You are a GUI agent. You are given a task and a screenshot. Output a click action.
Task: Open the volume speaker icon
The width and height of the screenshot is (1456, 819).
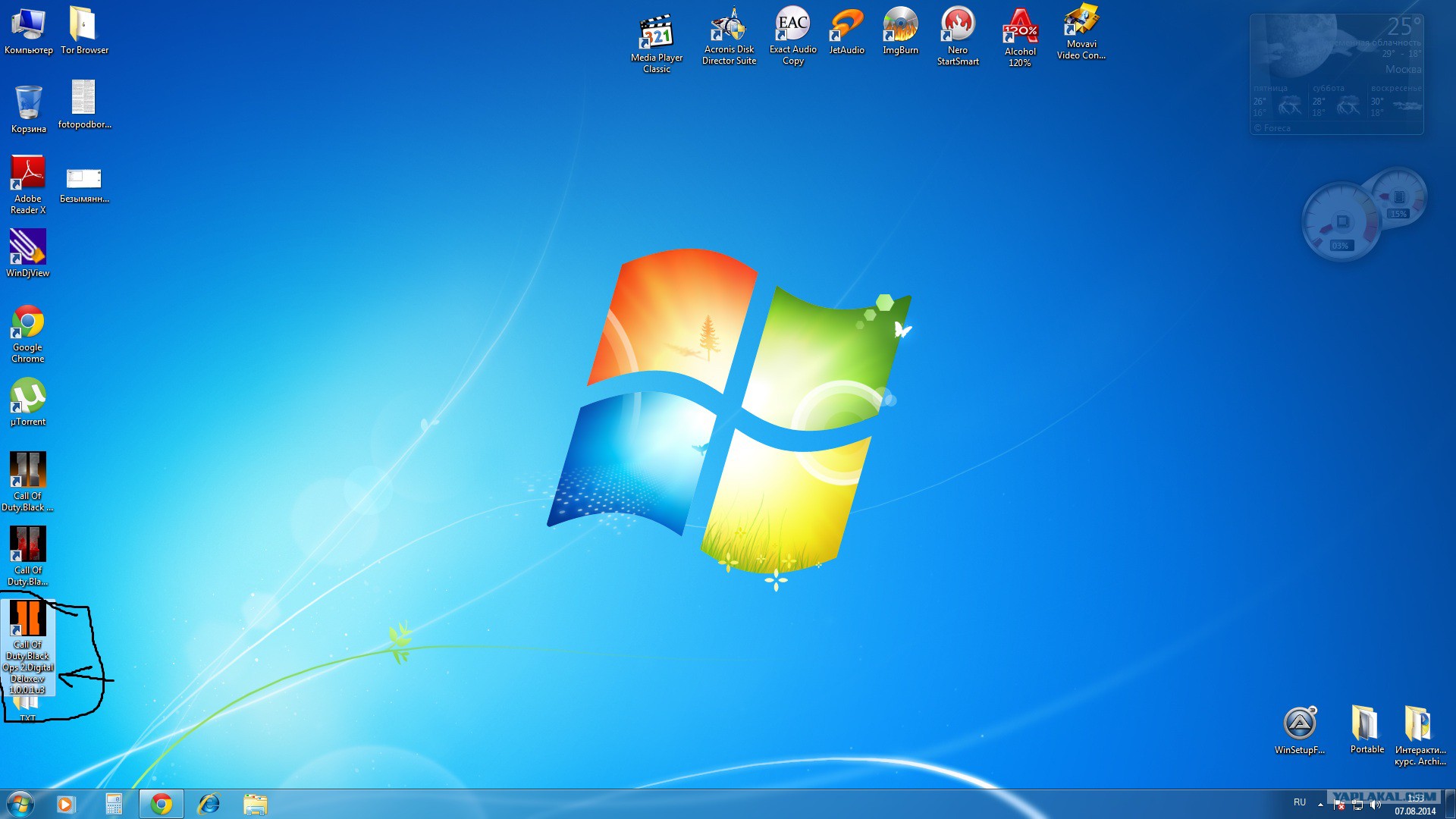coord(1376,805)
